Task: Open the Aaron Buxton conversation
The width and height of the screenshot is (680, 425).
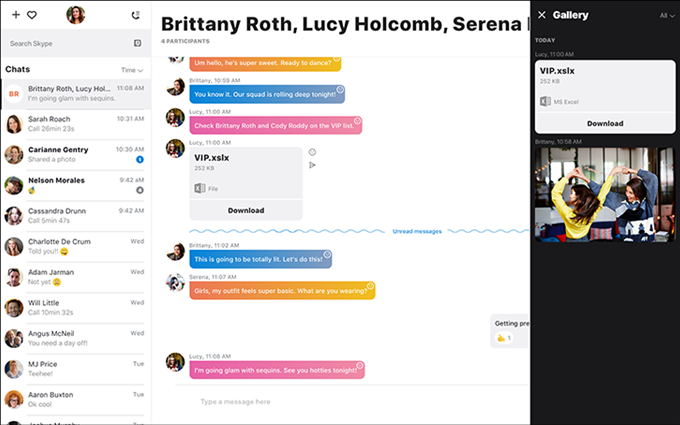Action: 76,399
